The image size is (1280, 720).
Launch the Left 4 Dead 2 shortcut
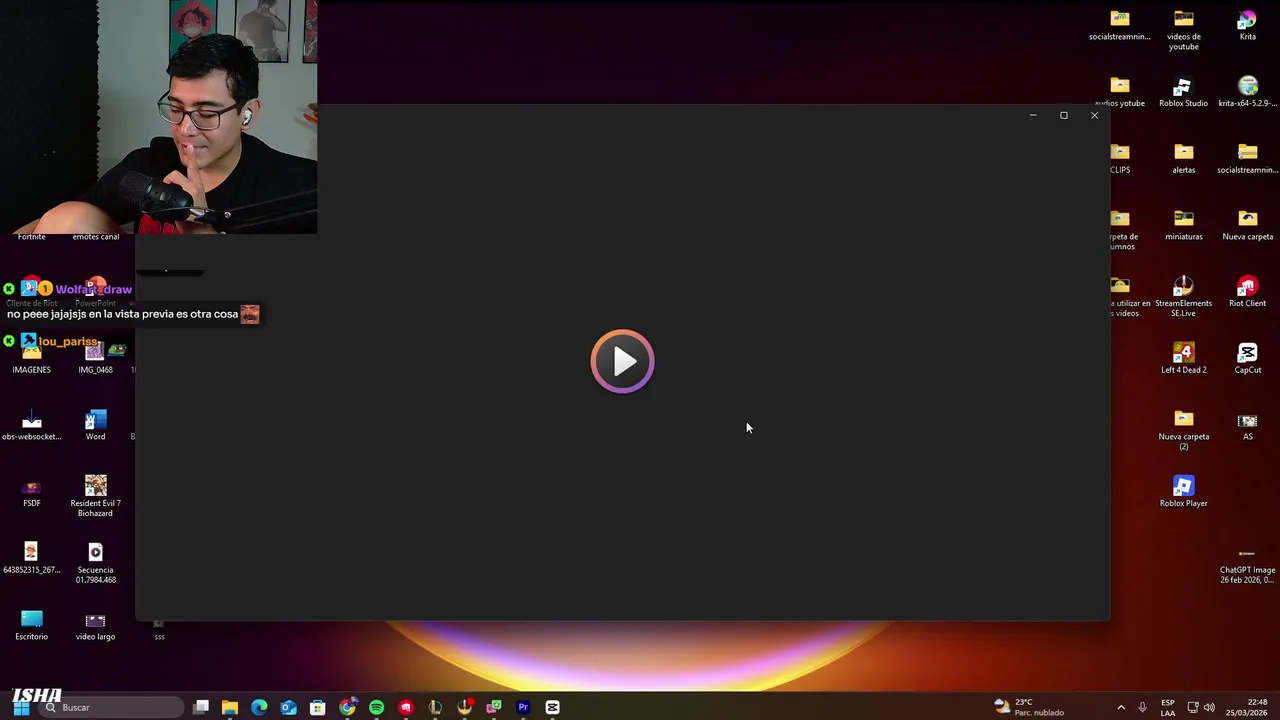click(1183, 359)
